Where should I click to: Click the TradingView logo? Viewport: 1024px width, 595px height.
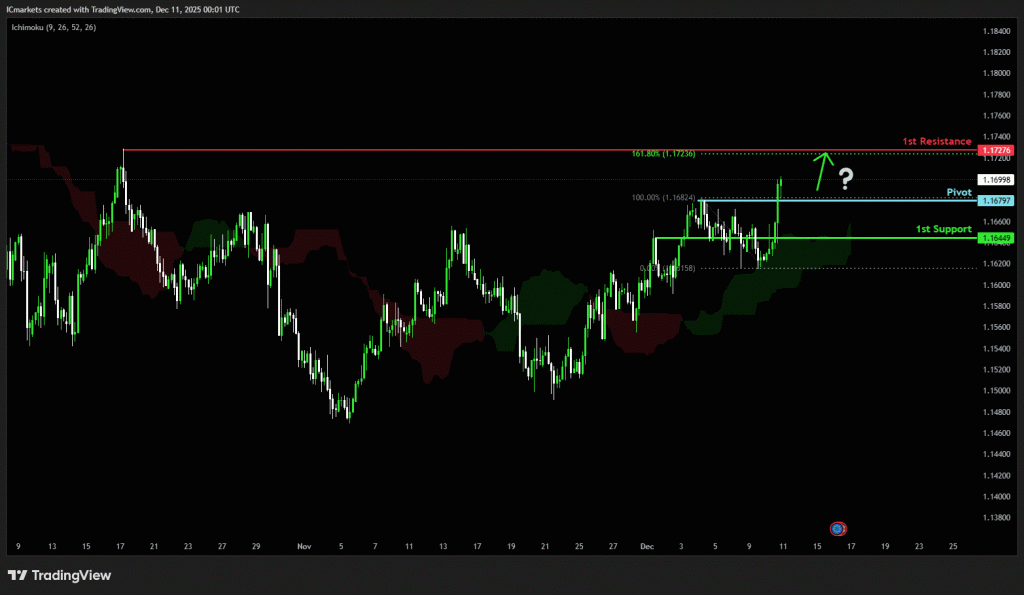tap(59, 575)
